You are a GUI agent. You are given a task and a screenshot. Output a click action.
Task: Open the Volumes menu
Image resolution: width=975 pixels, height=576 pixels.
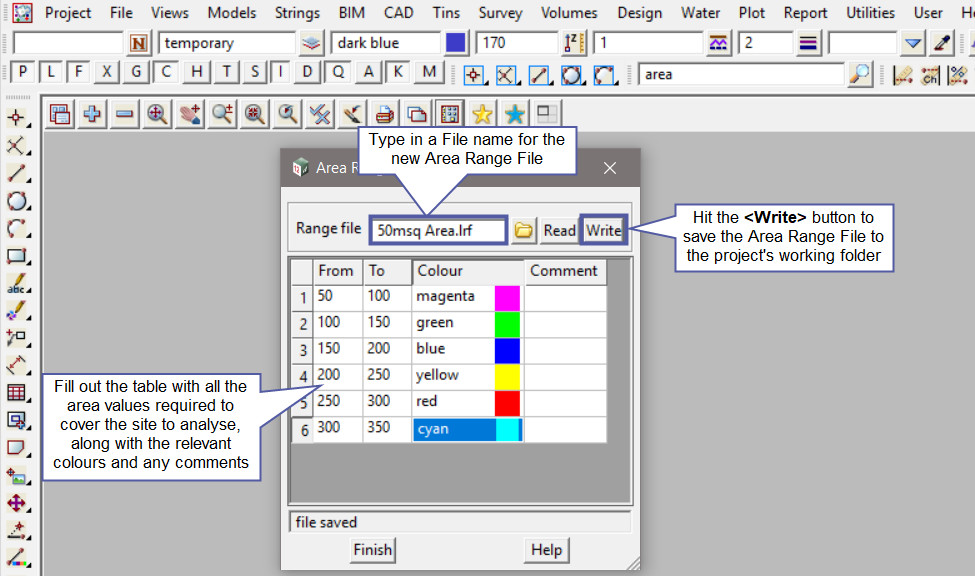click(569, 12)
